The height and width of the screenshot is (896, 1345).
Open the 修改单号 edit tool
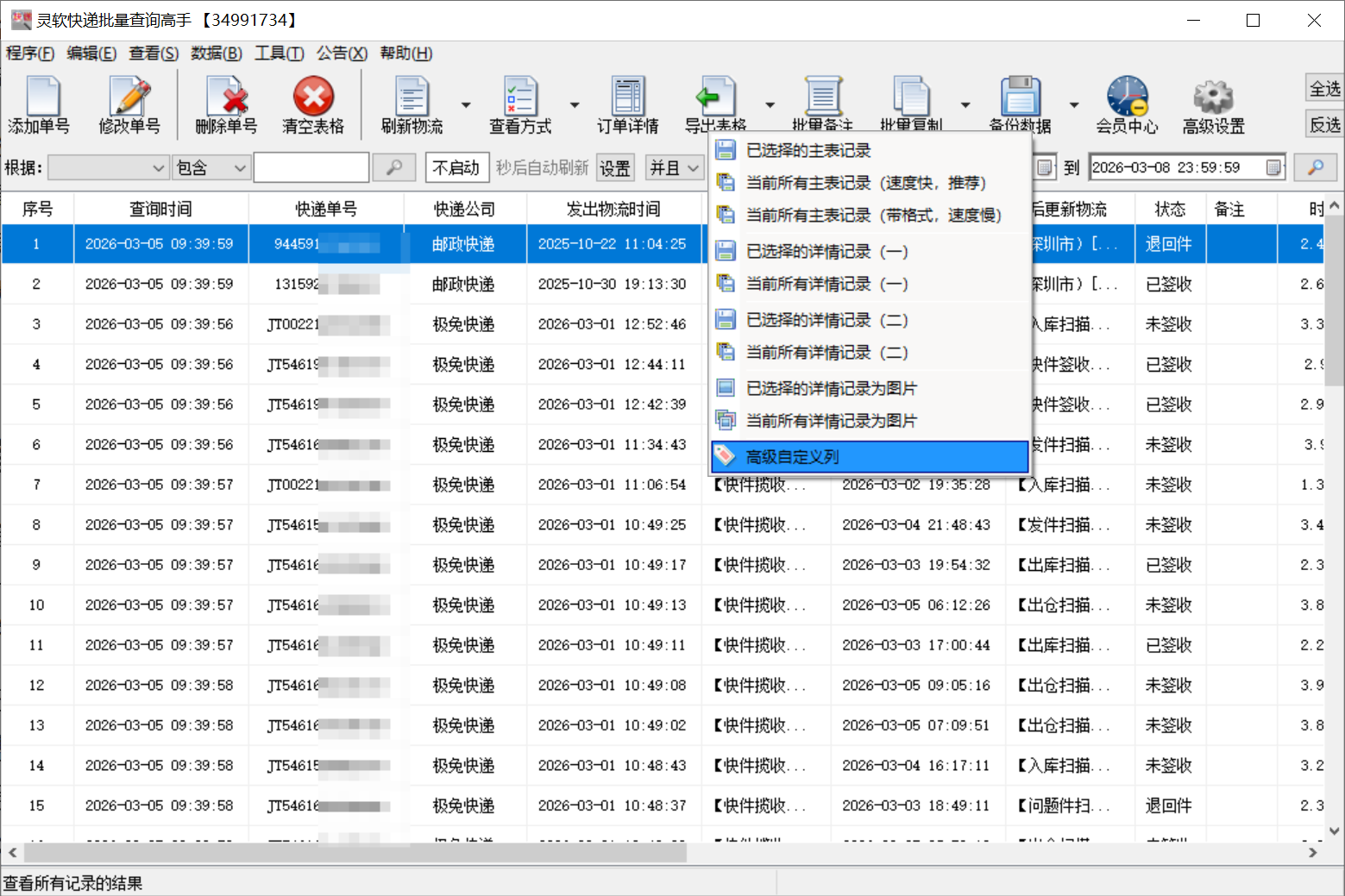point(129,105)
